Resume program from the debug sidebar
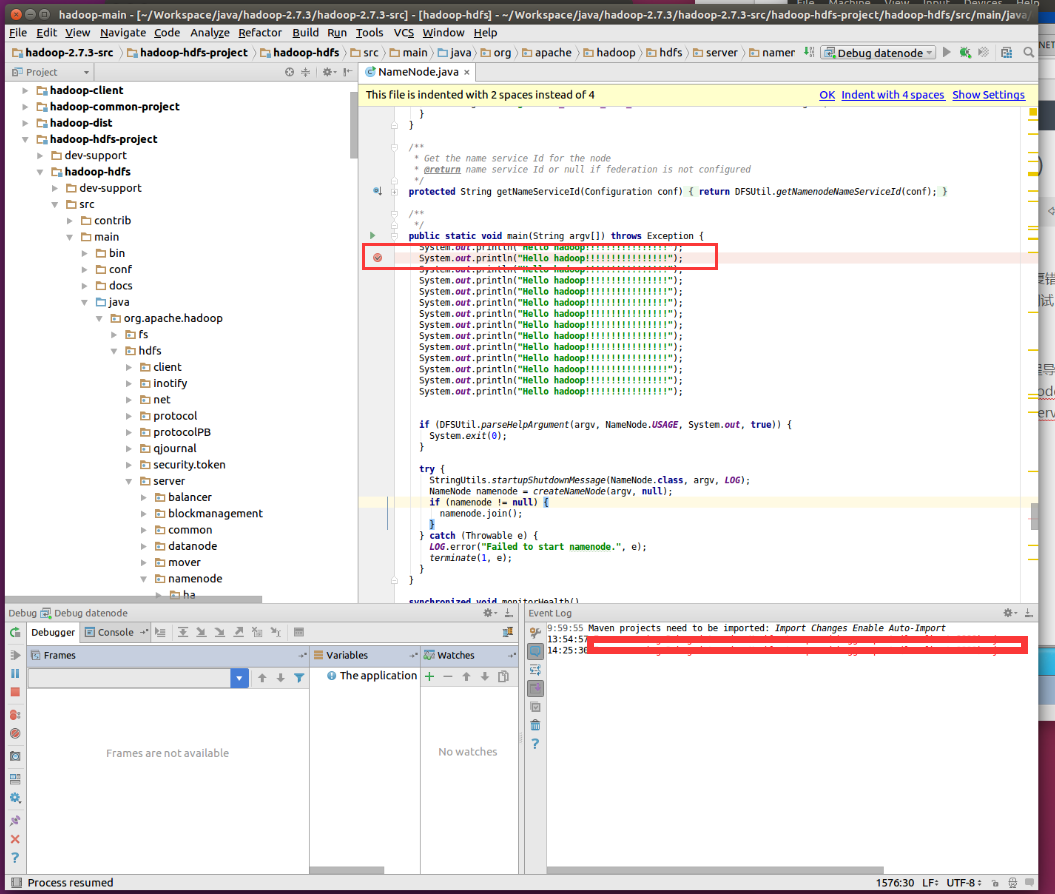1055x894 pixels. click(15, 655)
